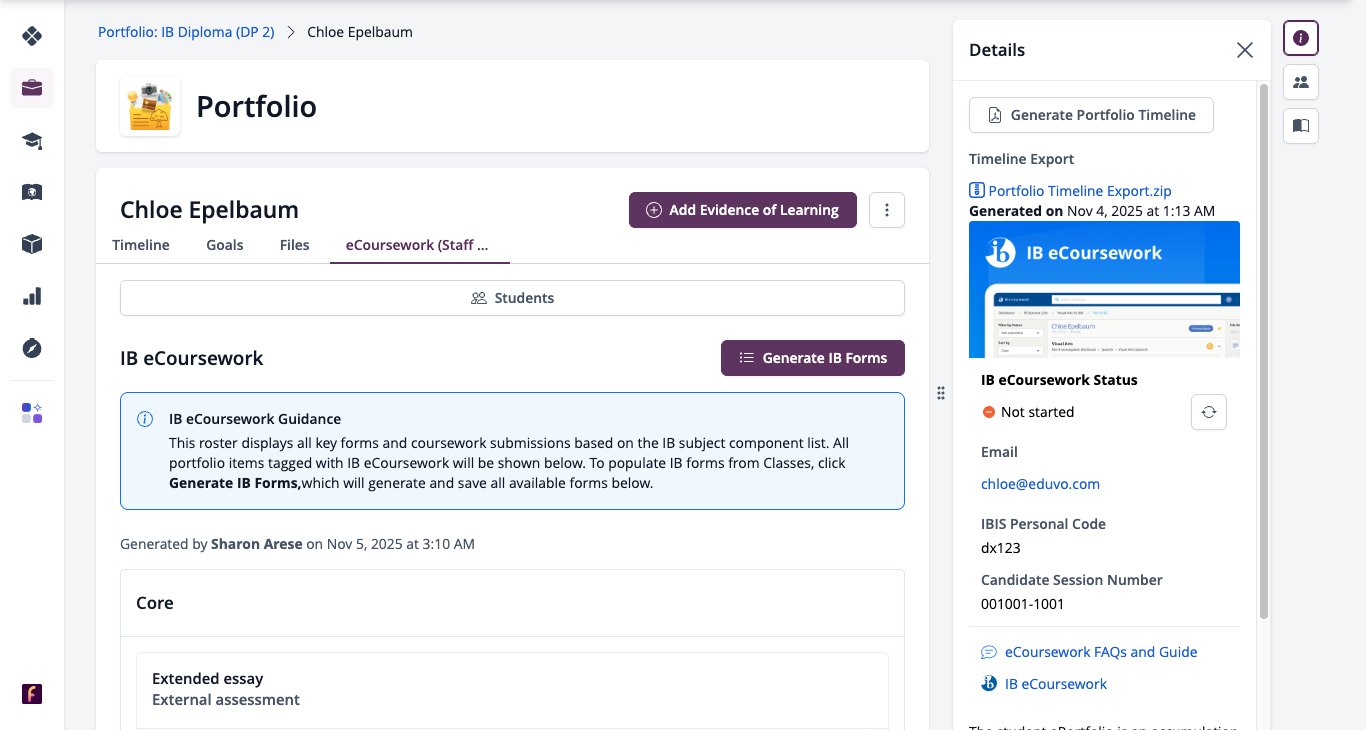Click the Extended essay row
Screen dimensions: 1366x730
click(512, 690)
